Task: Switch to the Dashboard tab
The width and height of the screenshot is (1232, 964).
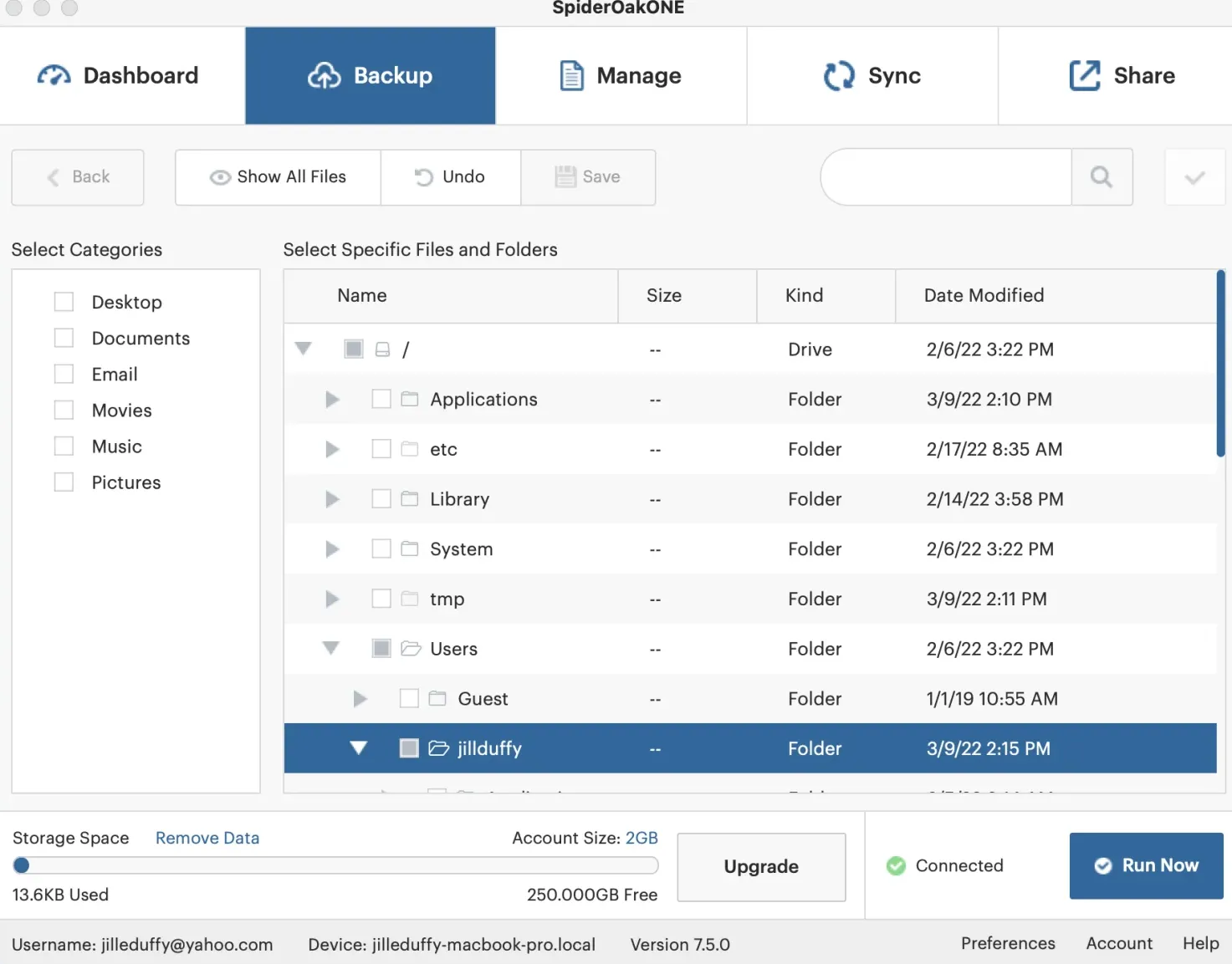Action: [x=122, y=75]
